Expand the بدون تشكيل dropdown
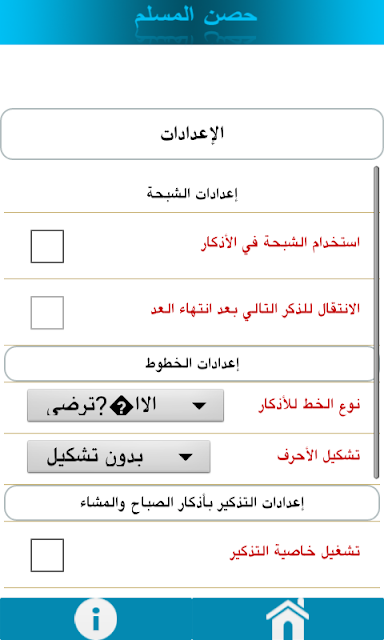 coord(119,457)
